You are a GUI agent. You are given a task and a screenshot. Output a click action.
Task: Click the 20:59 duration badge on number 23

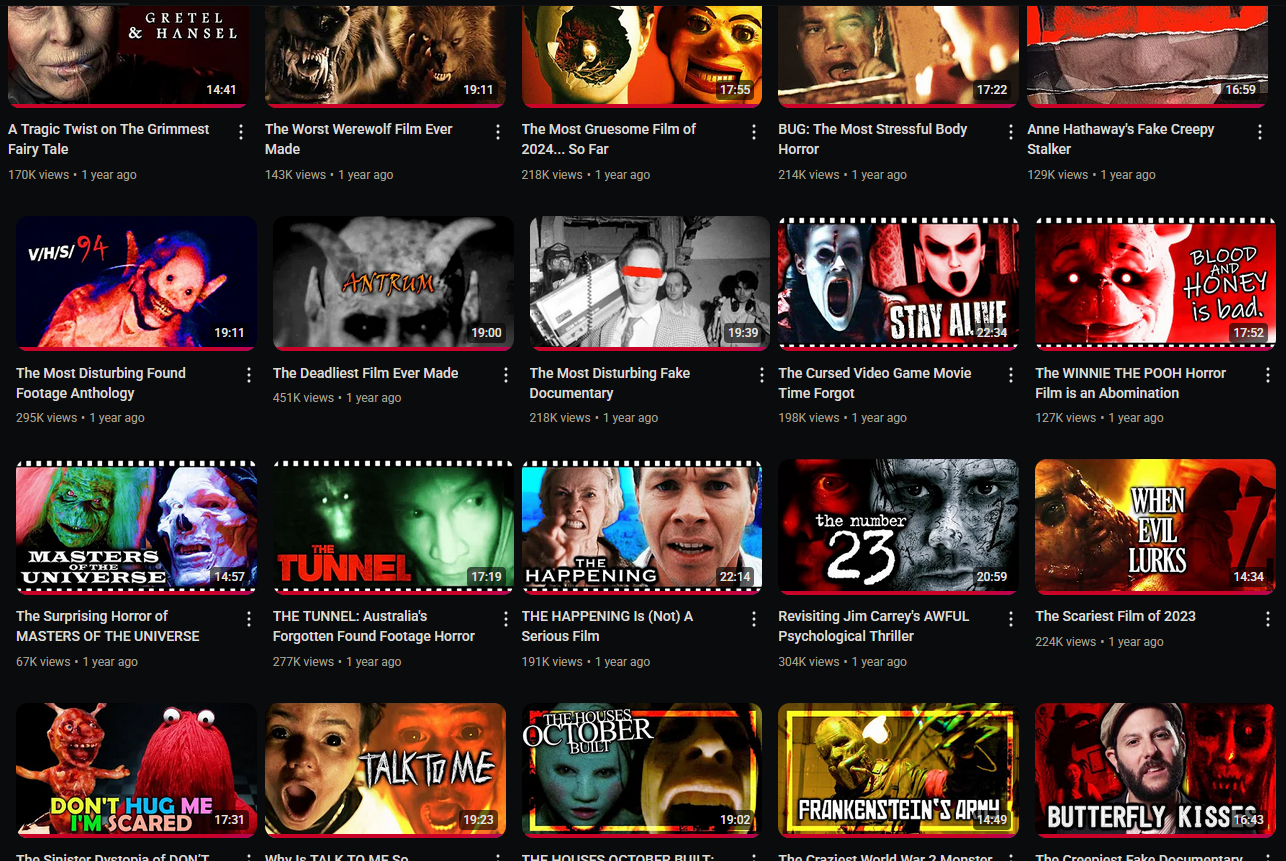click(x=991, y=577)
